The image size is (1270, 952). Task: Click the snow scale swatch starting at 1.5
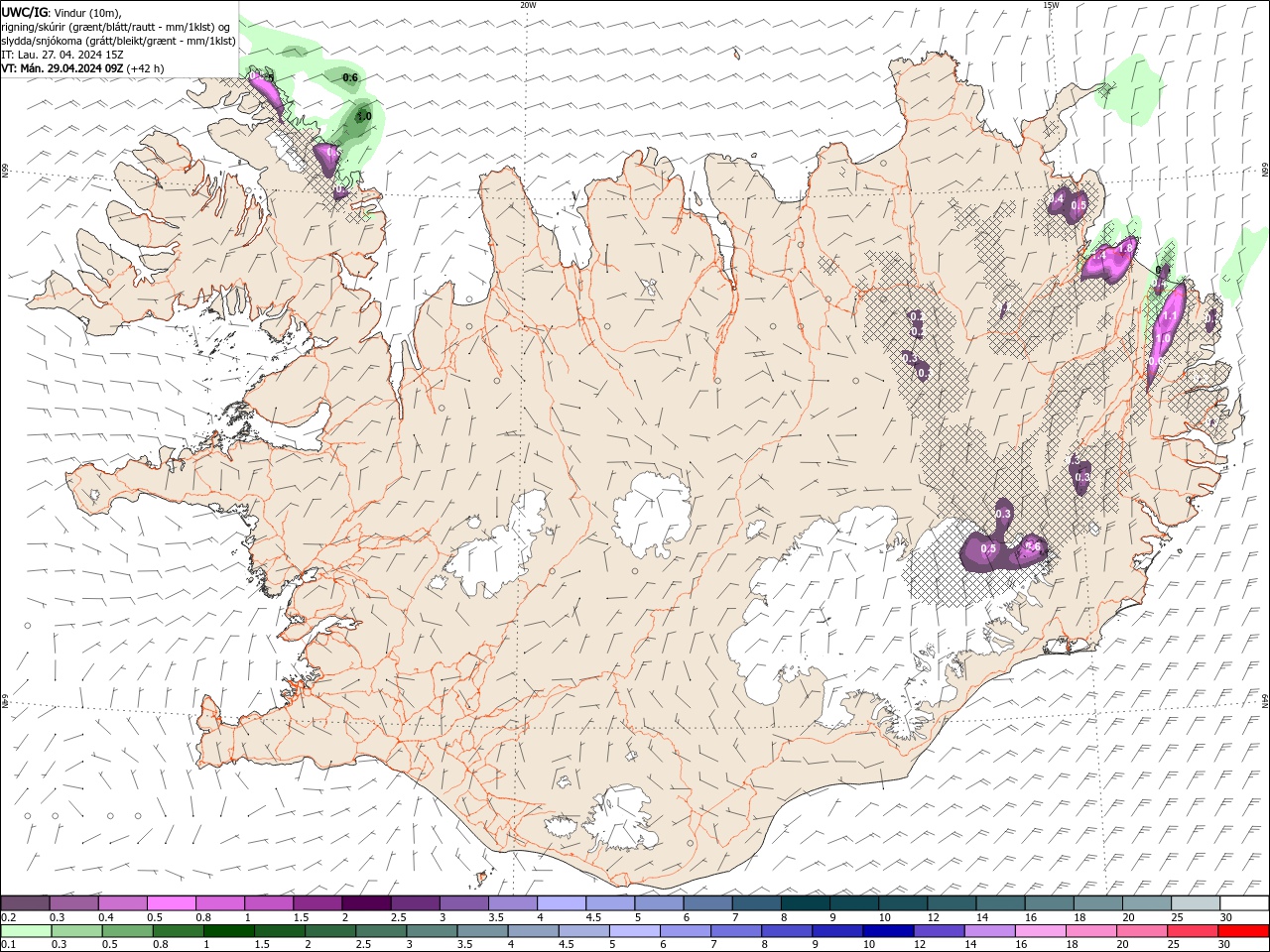pyautogui.click(x=317, y=903)
